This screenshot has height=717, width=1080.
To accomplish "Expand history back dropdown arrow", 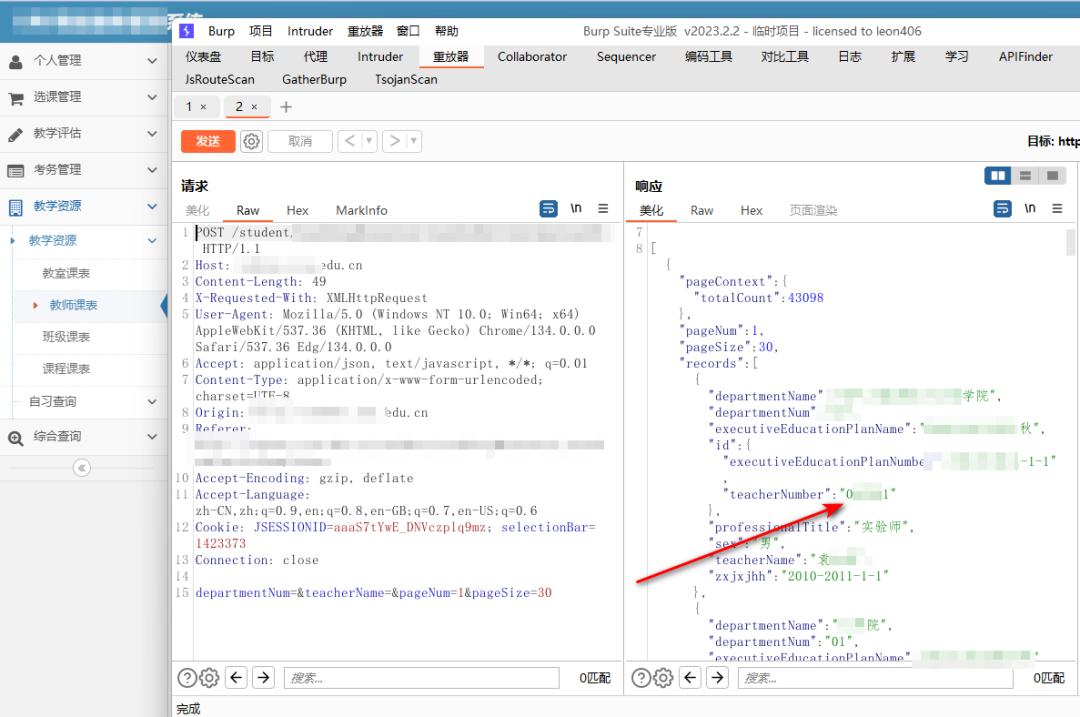I will tap(369, 141).
